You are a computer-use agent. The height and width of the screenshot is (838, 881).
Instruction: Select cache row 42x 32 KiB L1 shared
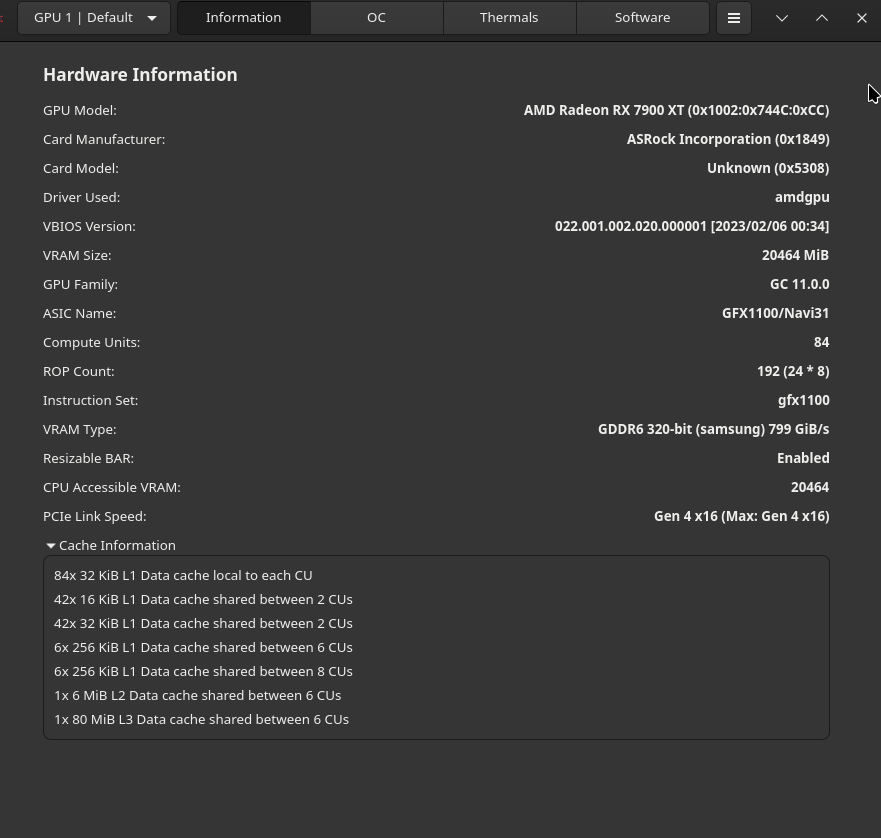(x=203, y=623)
